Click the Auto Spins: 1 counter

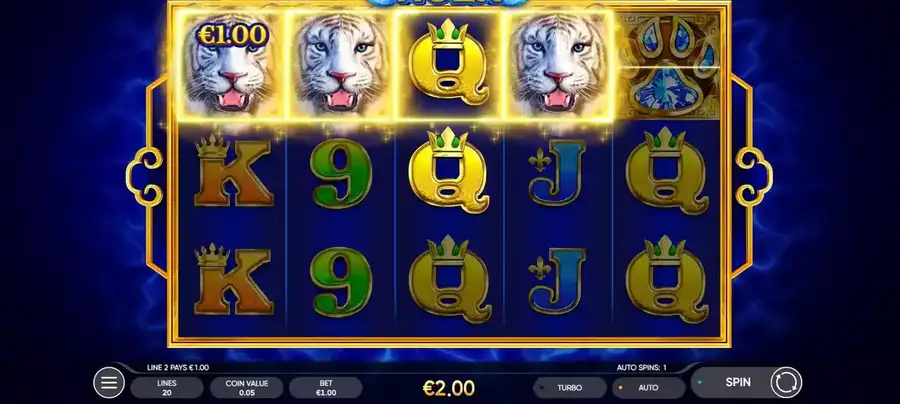point(642,368)
